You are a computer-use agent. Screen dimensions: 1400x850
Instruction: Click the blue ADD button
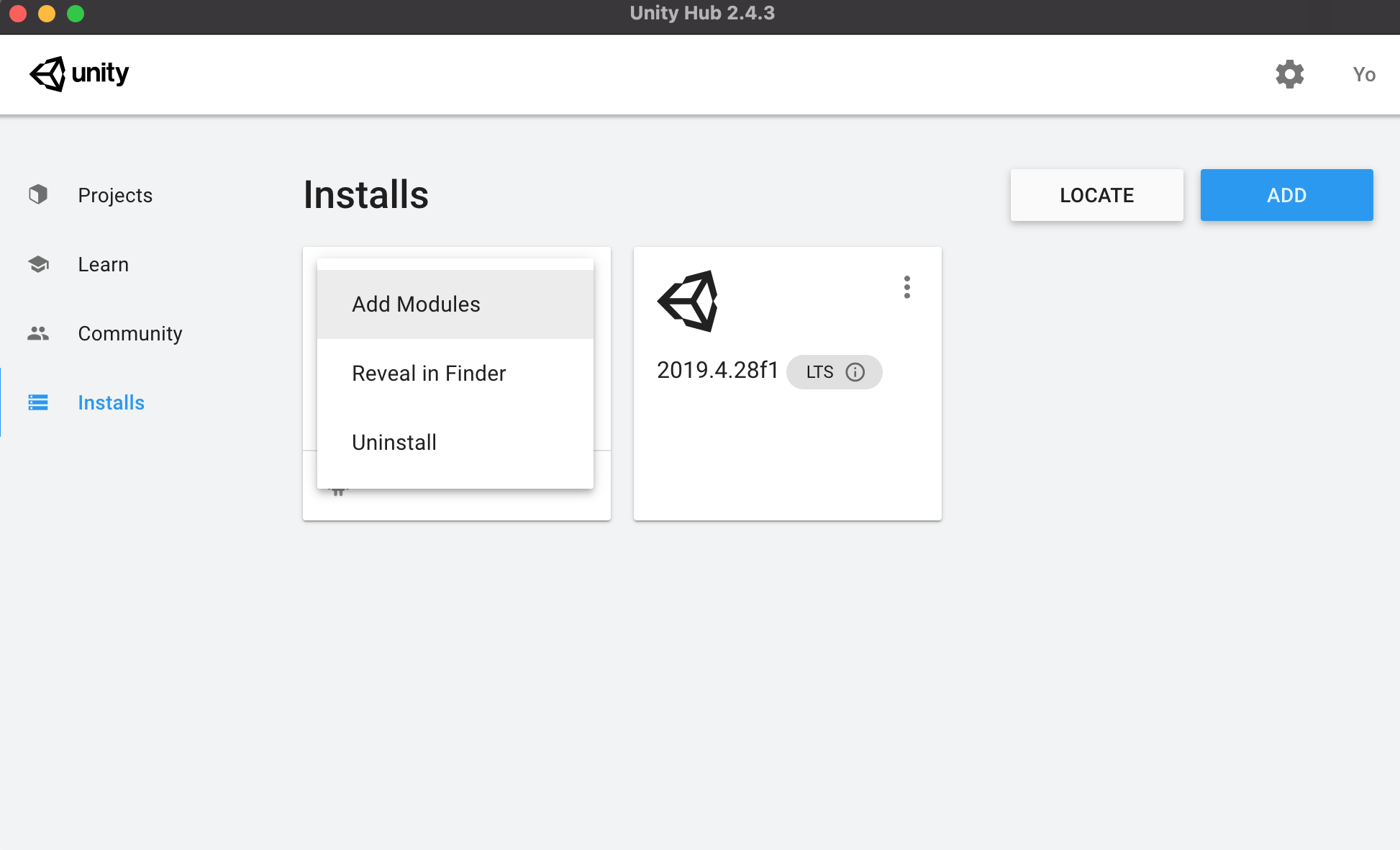pyautogui.click(x=1286, y=195)
